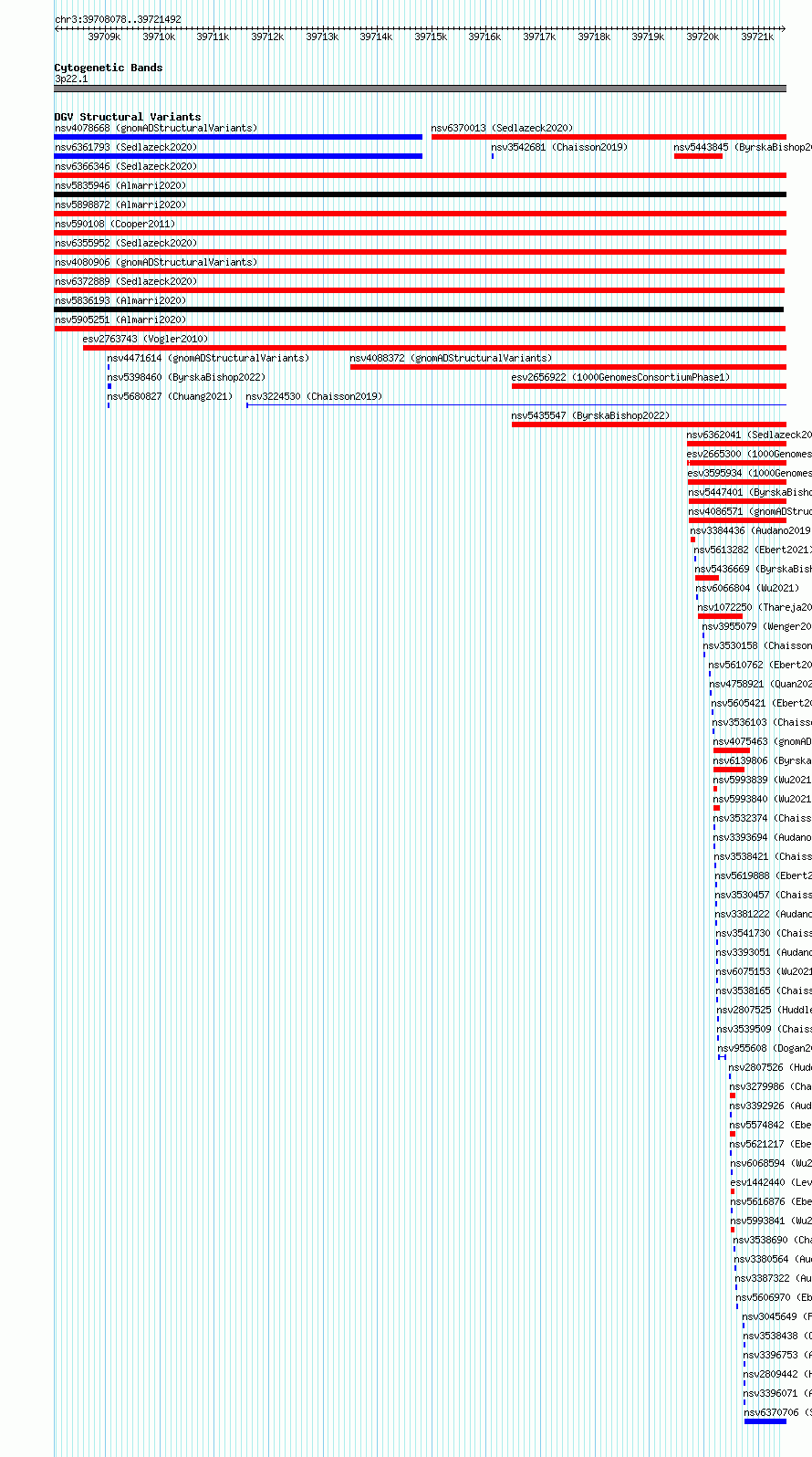Open variant nsv6361793 (Sedlazeck2020)
The width and height of the screenshot is (812, 1457).
click(x=126, y=147)
